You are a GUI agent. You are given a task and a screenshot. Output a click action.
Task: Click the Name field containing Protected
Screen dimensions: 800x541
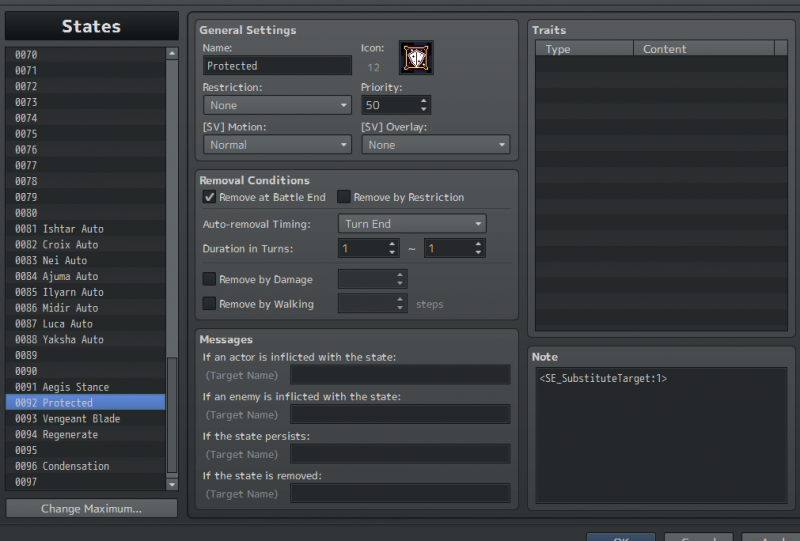[x=277, y=66]
